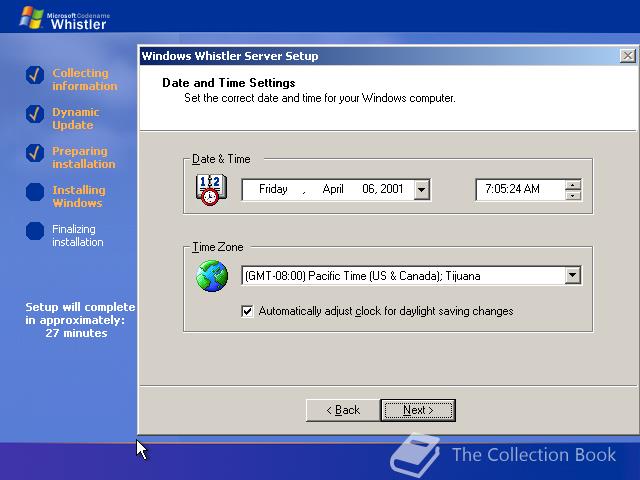640x480 pixels.
Task: Click the Installing Windows step bullet
Action: 35,192
